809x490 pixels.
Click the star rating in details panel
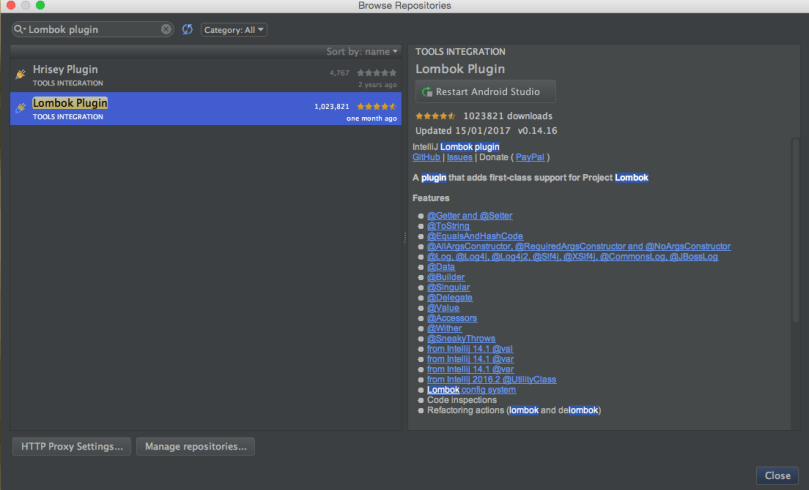pyautogui.click(x=435, y=116)
